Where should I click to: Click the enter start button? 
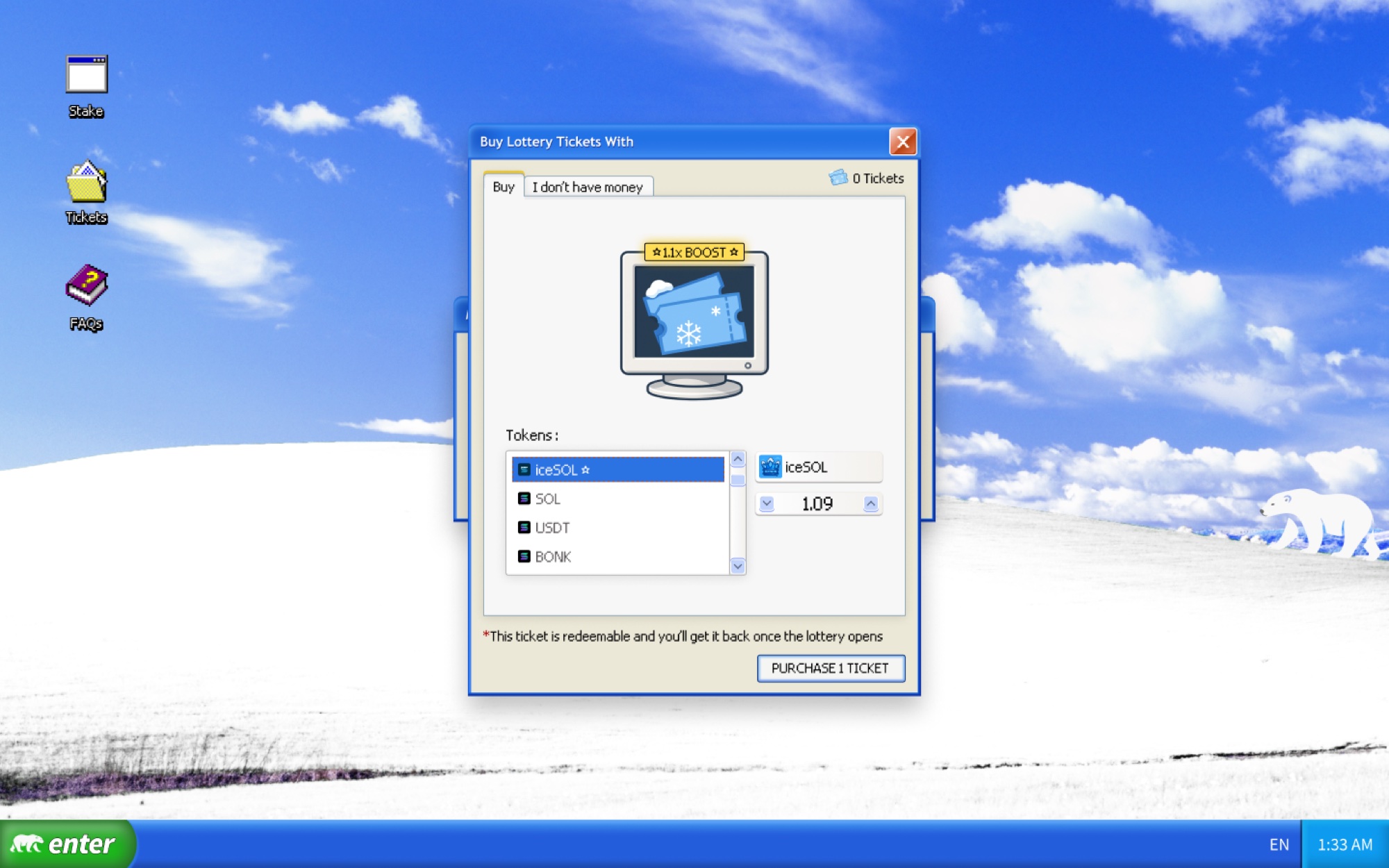(x=67, y=844)
